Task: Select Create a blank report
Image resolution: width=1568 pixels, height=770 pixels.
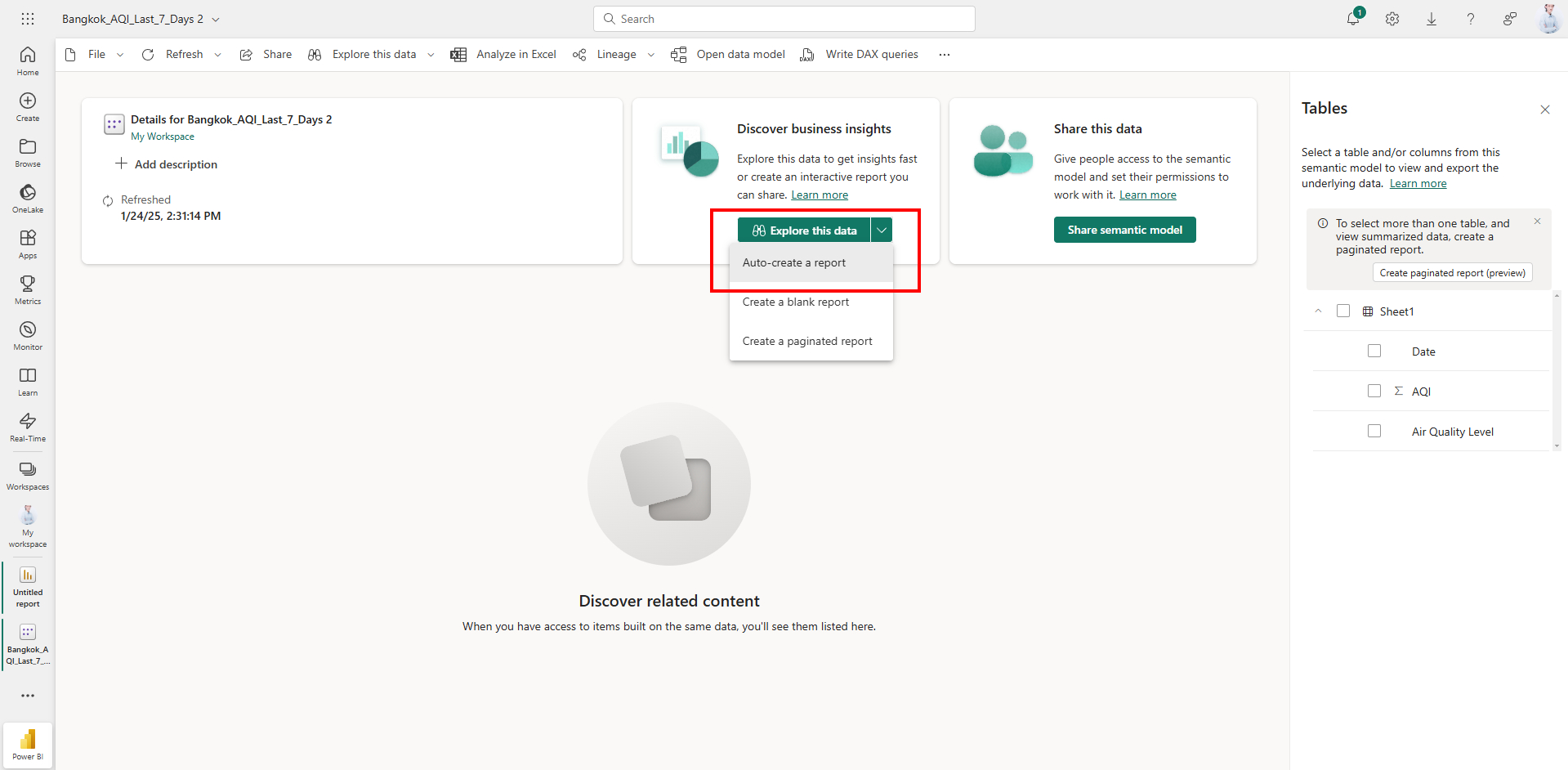Action: coord(811,302)
